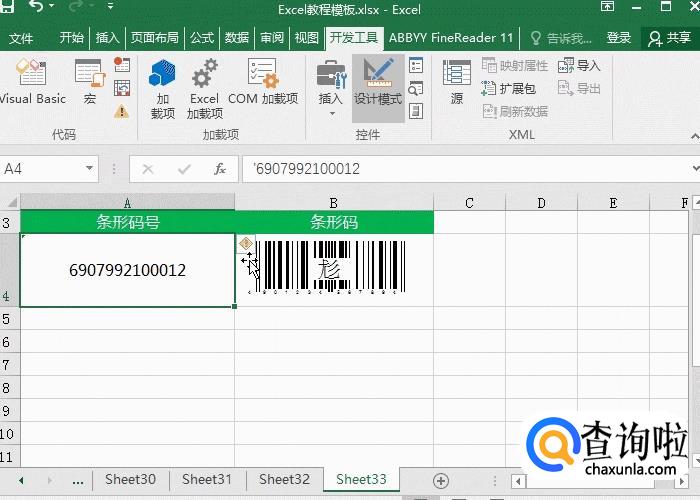Switch to the Home (开始) tab
Viewport: 700px width, 500px height.
click(x=71, y=38)
